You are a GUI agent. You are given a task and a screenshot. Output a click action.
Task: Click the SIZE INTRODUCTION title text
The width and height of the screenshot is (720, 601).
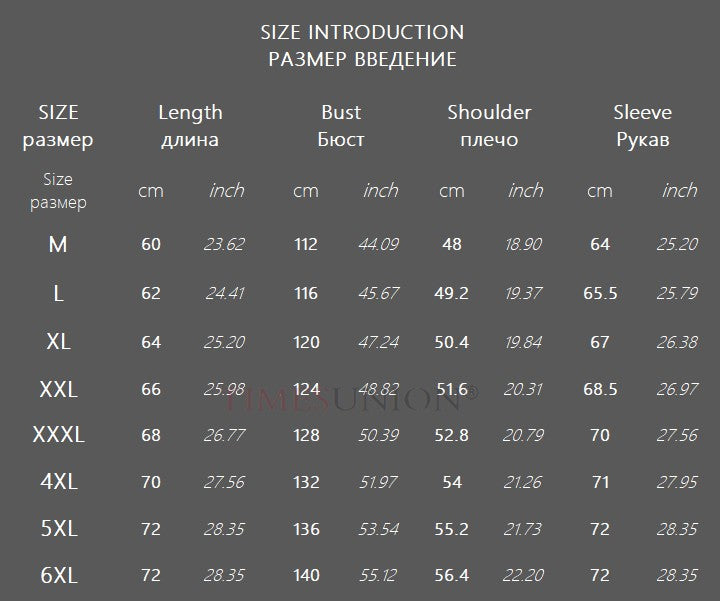362,32
